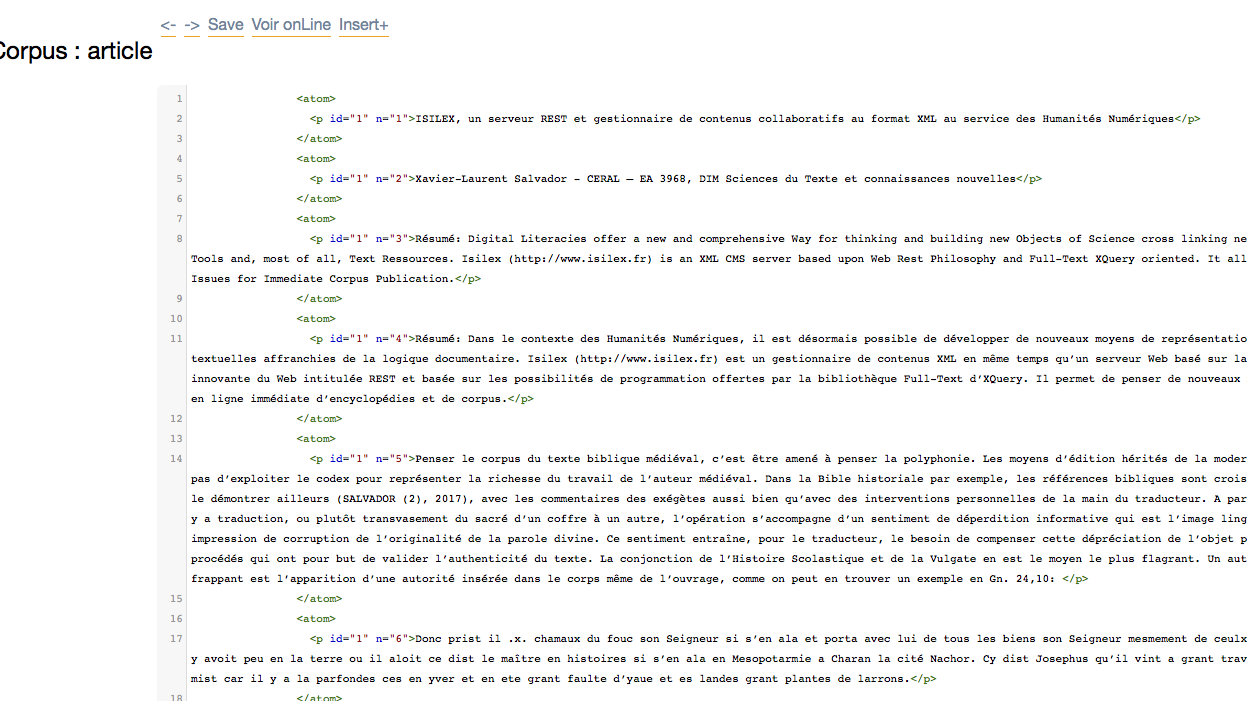
Task: Click the text "ISILEX, un serveur REST"
Action: coord(491,119)
